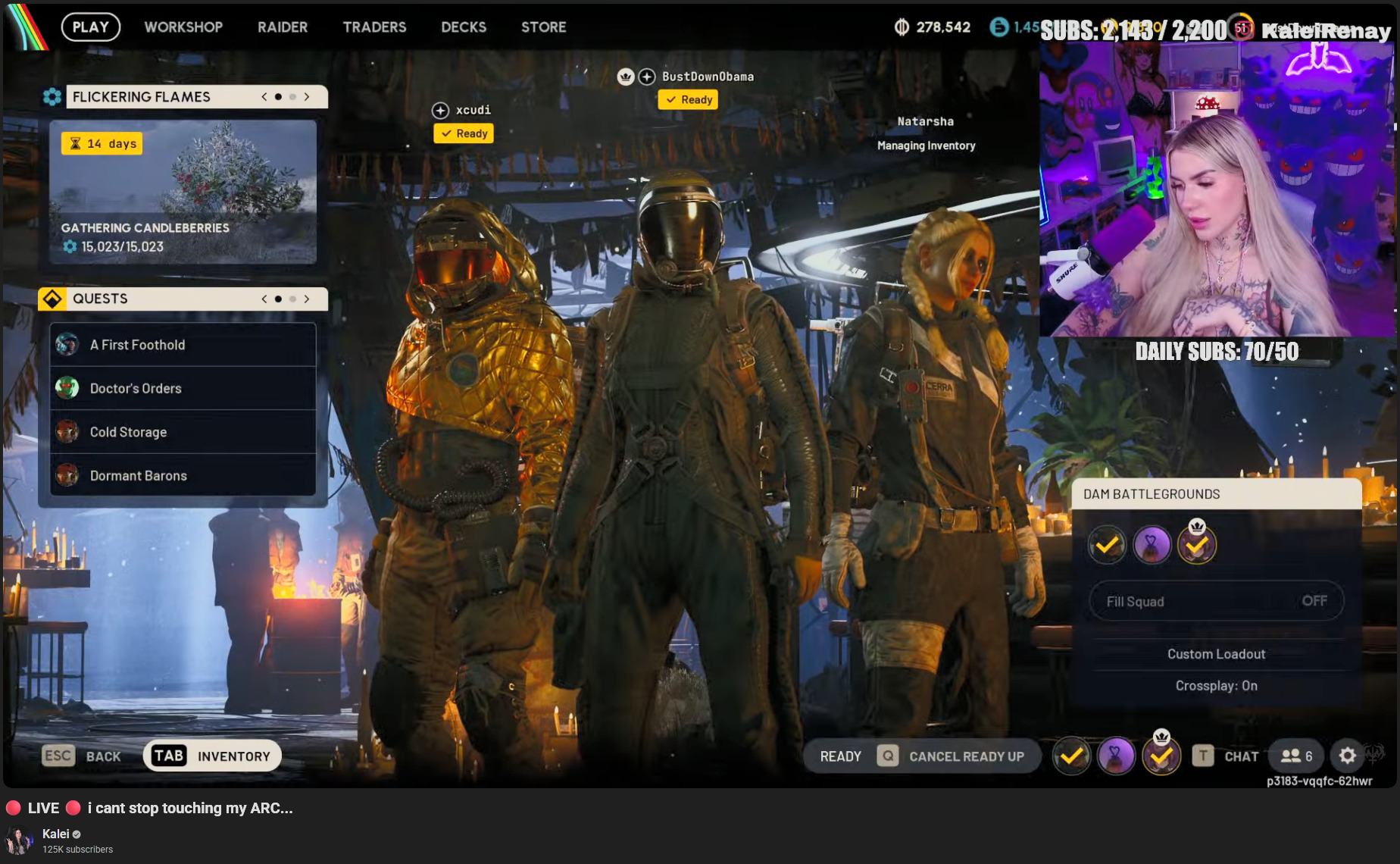
Task: Open the settings gear in bottom bar
Action: (x=1347, y=756)
